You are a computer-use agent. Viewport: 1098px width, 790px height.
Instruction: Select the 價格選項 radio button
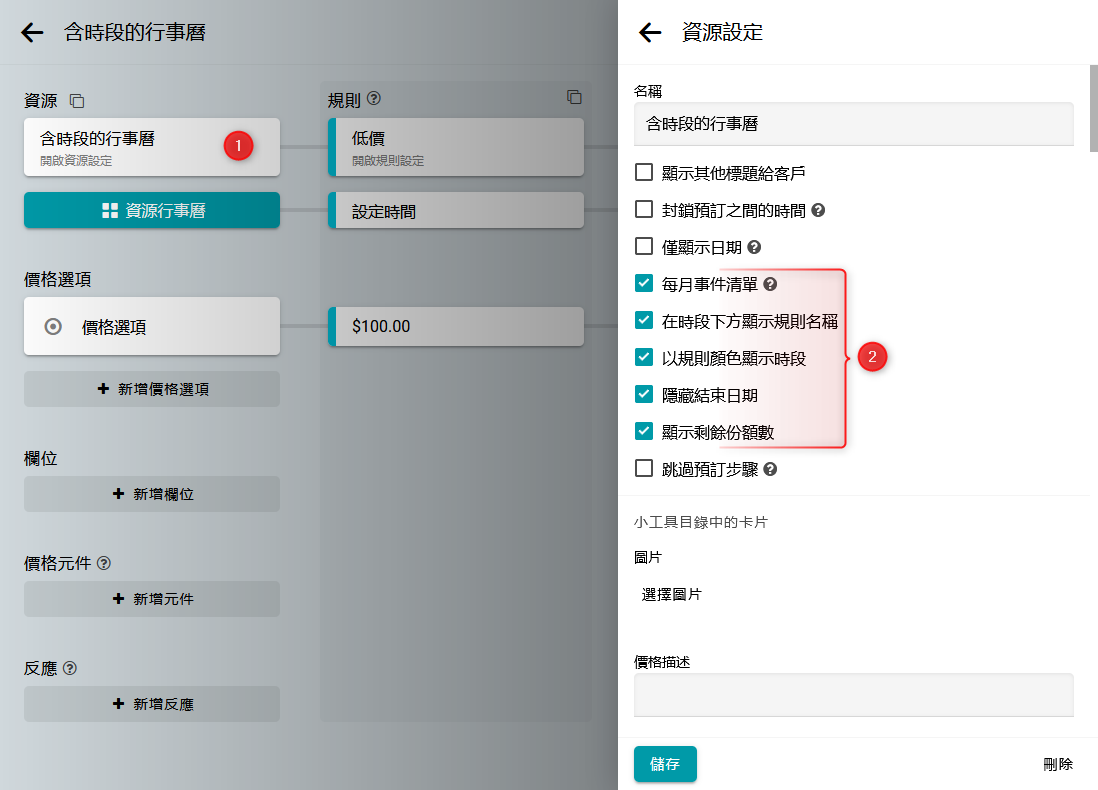point(54,326)
